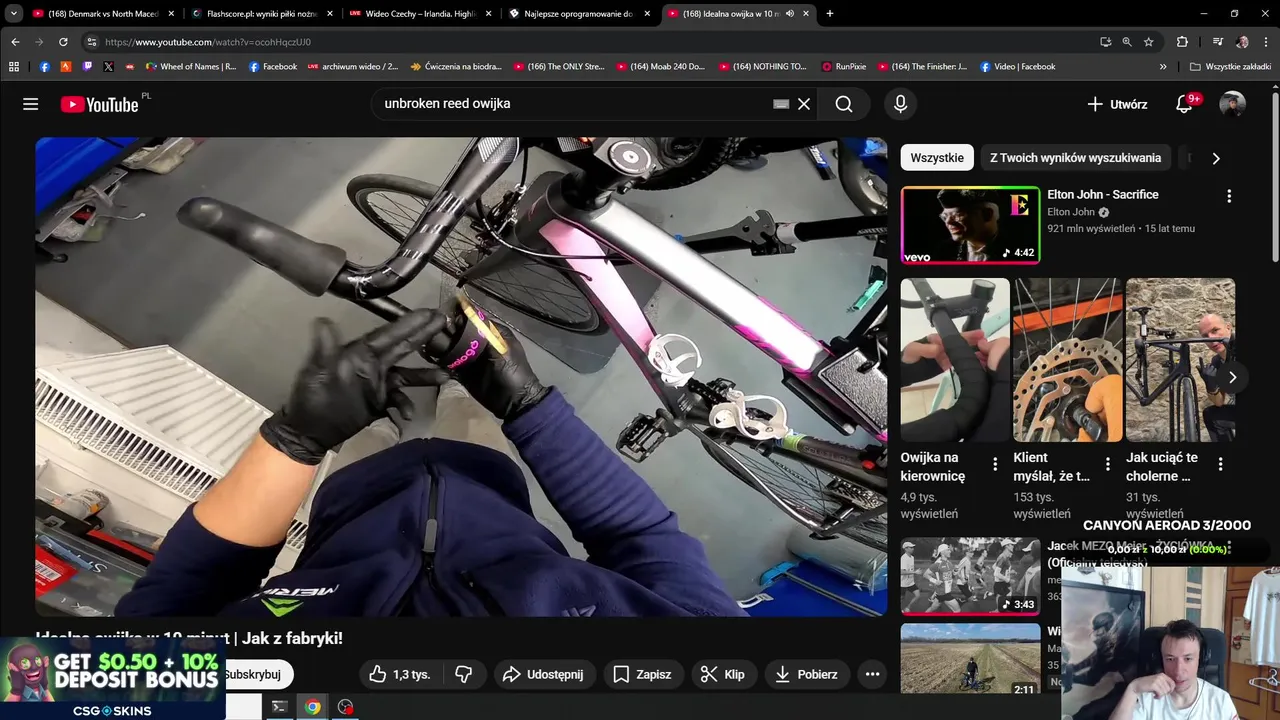Image resolution: width=1280 pixels, height=720 pixels.
Task: Open the account avatar menu
Action: click(1232, 104)
